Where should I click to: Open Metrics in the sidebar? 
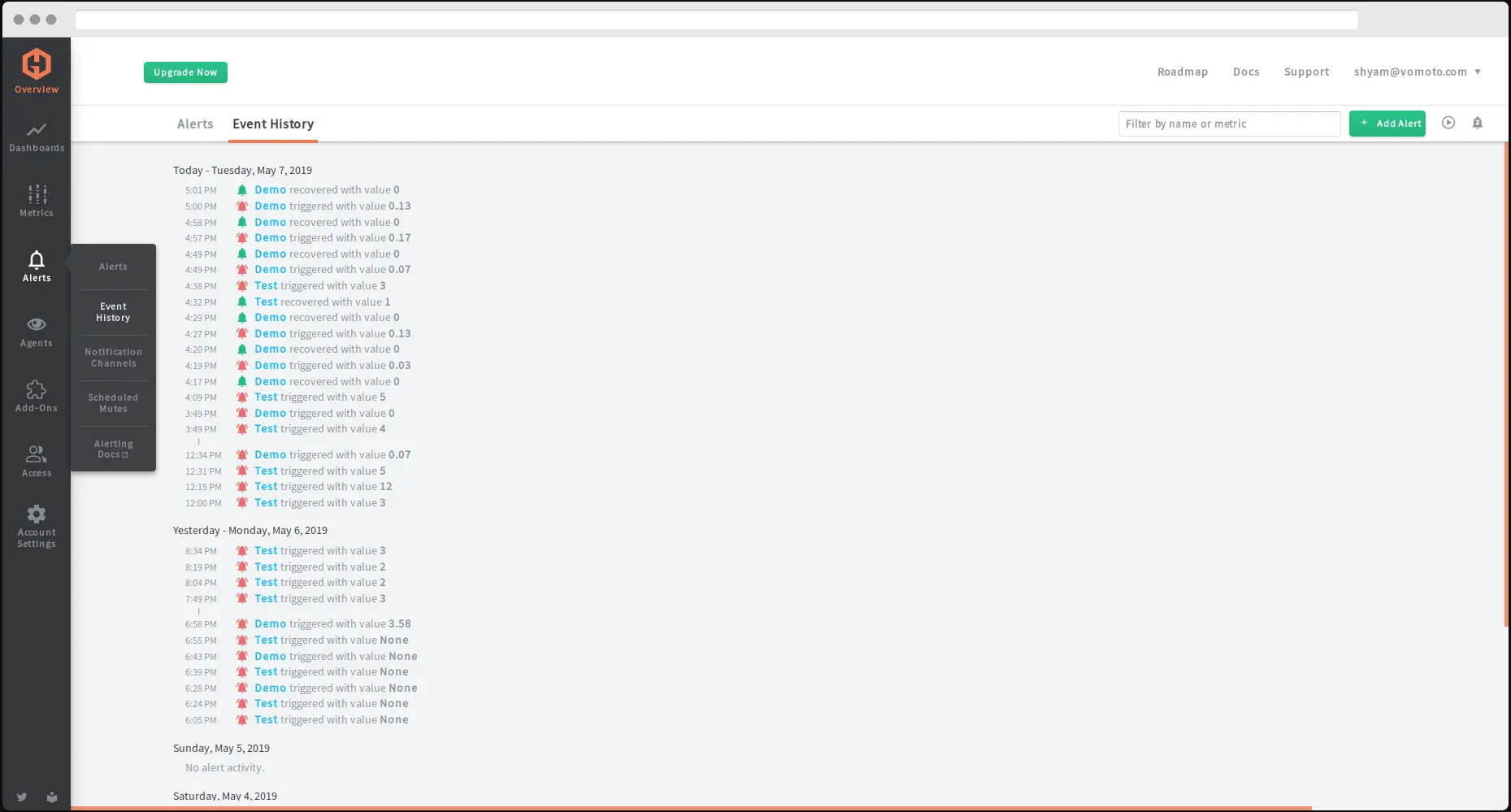click(37, 201)
